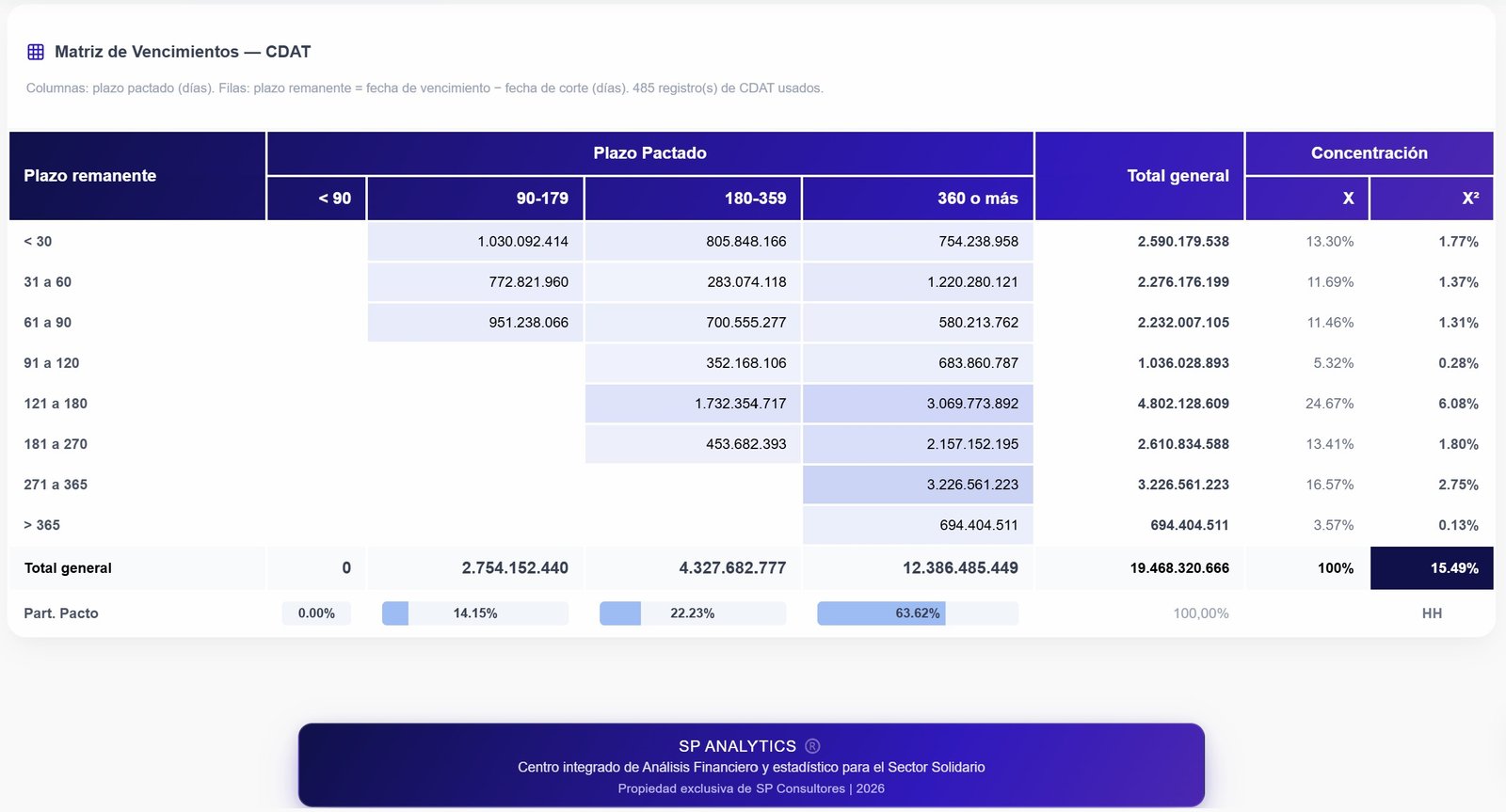Select the 360 o más column header
1506x812 pixels.
pyautogui.click(x=918, y=199)
